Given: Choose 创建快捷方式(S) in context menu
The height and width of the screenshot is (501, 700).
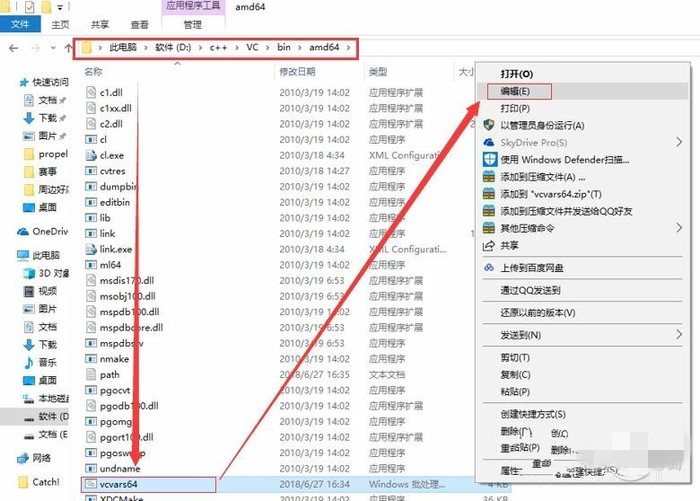Looking at the screenshot, I should 533,414.
